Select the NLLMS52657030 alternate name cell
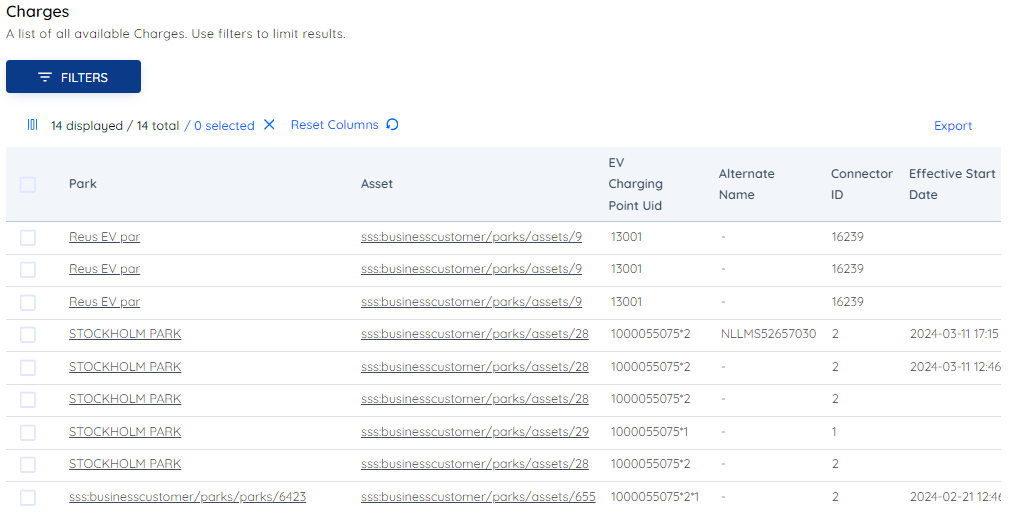Image resolution: width=1014 pixels, height=513 pixels. pos(768,334)
